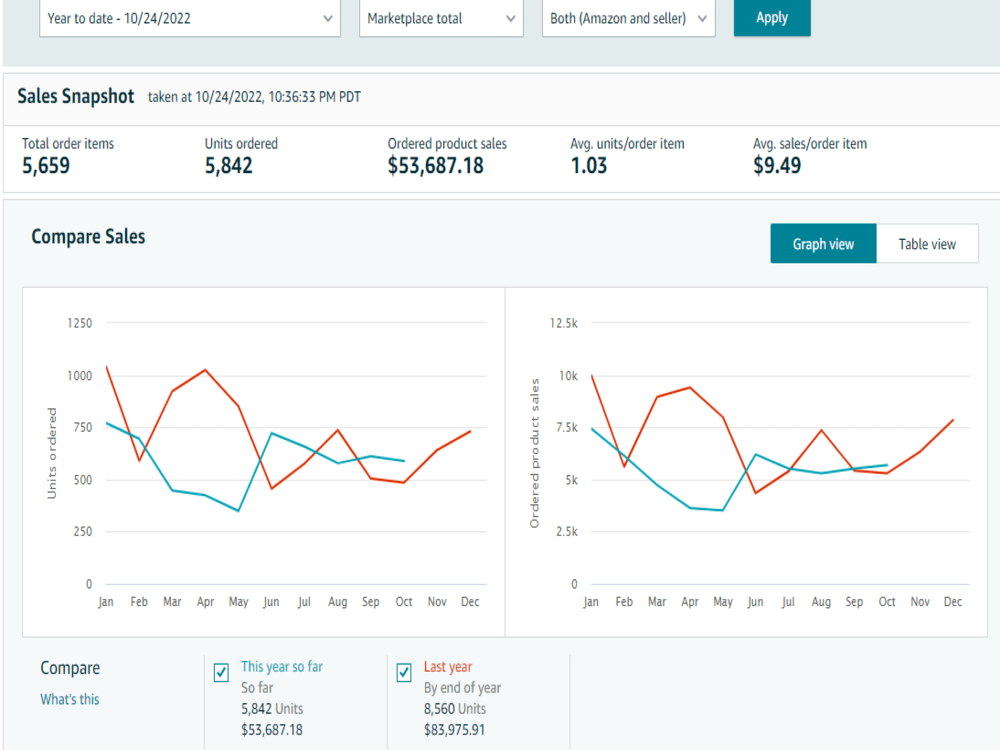
Task: Open the What's this link
Action: click(x=70, y=699)
